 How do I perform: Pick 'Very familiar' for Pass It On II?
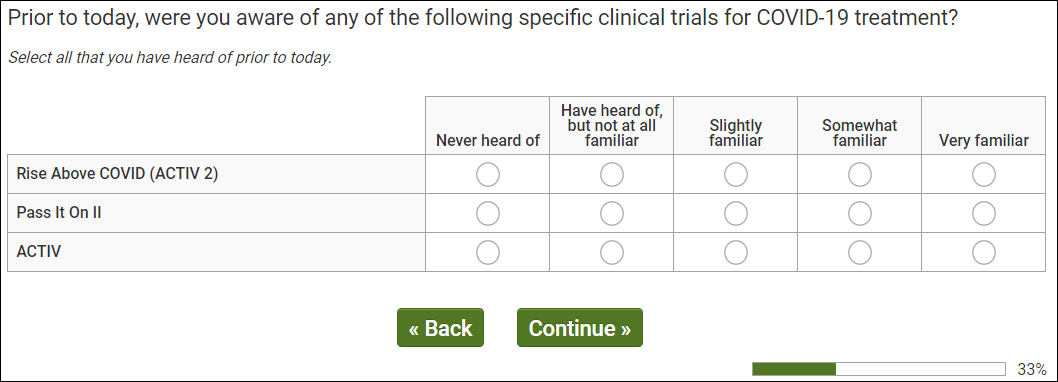pos(984,213)
